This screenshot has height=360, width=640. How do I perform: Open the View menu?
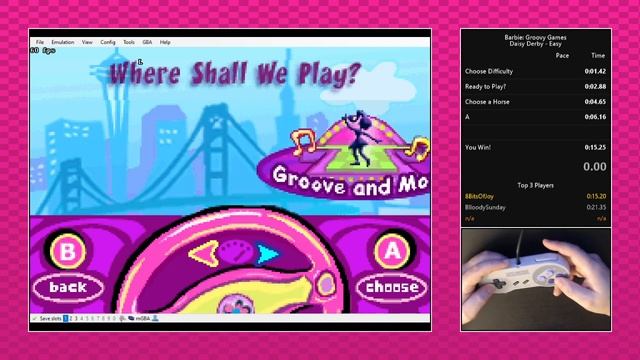pyautogui.click(x=87, y=42)
